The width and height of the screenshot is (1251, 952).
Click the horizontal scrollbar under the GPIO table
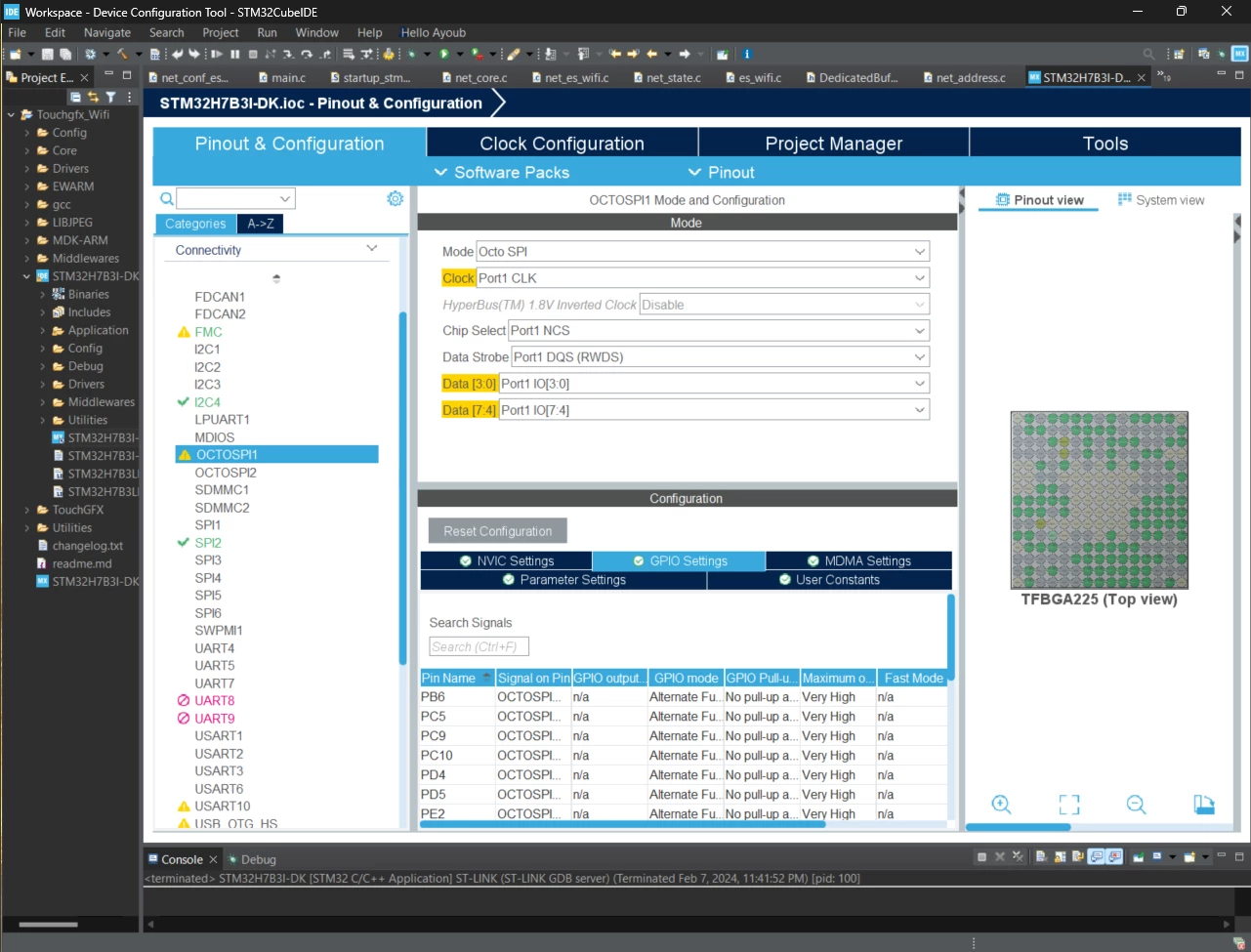click(623, 825)
